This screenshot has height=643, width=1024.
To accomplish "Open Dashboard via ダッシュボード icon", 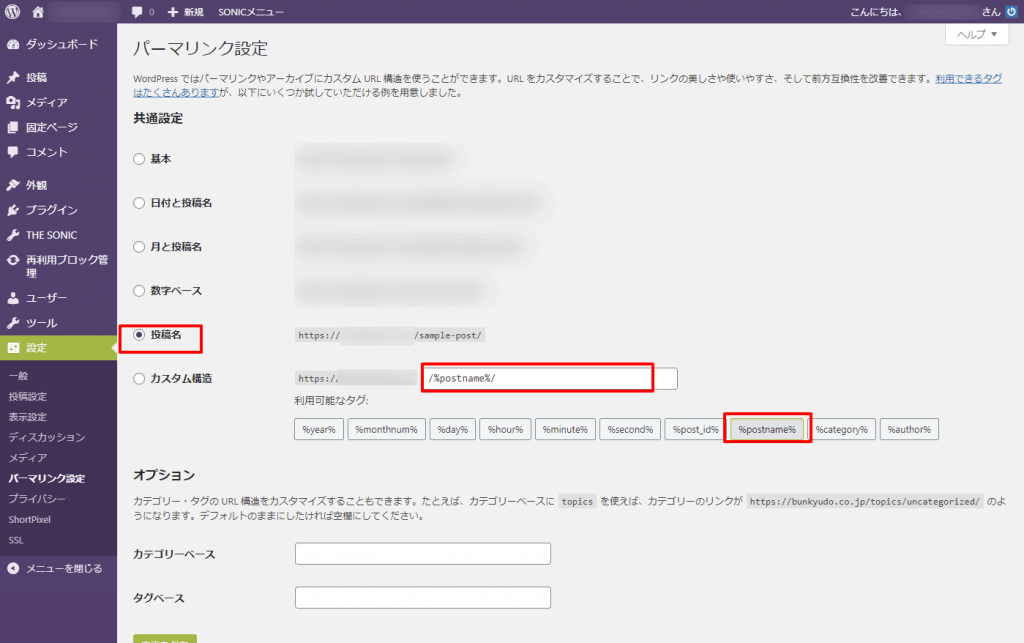I will 13,44.
